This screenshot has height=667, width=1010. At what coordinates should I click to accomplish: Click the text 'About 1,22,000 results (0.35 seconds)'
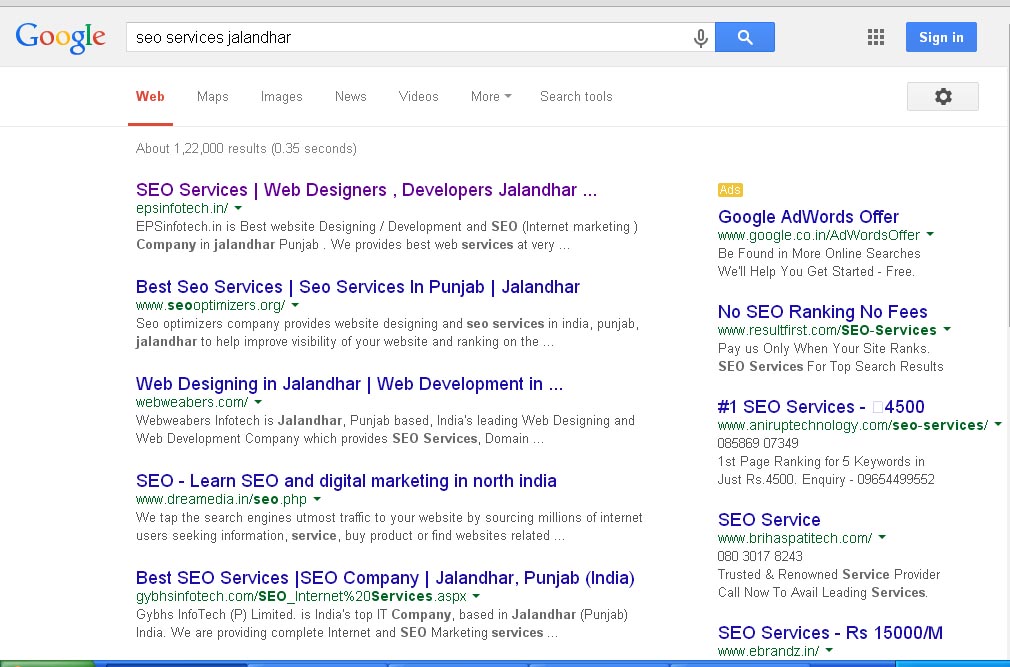246,149
